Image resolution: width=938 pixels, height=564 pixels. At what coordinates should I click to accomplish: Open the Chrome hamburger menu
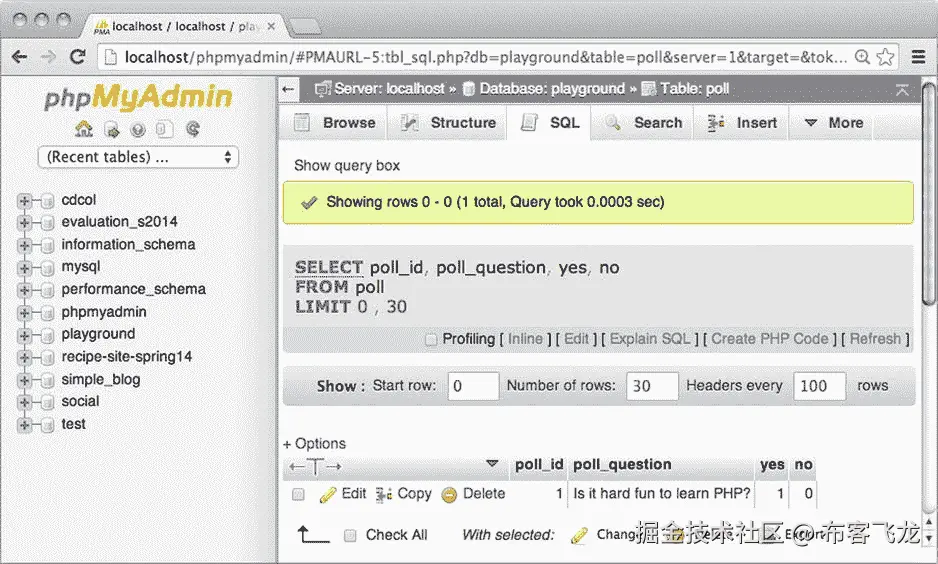[x=919, y=57]
